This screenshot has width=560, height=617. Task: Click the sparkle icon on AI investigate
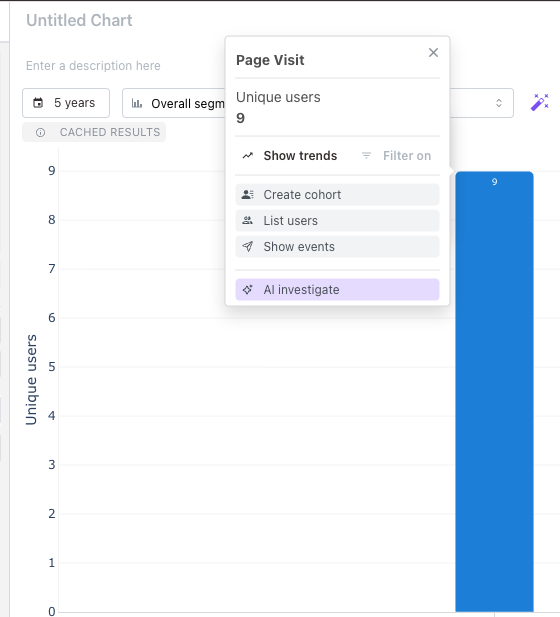[x=248, y=290]
